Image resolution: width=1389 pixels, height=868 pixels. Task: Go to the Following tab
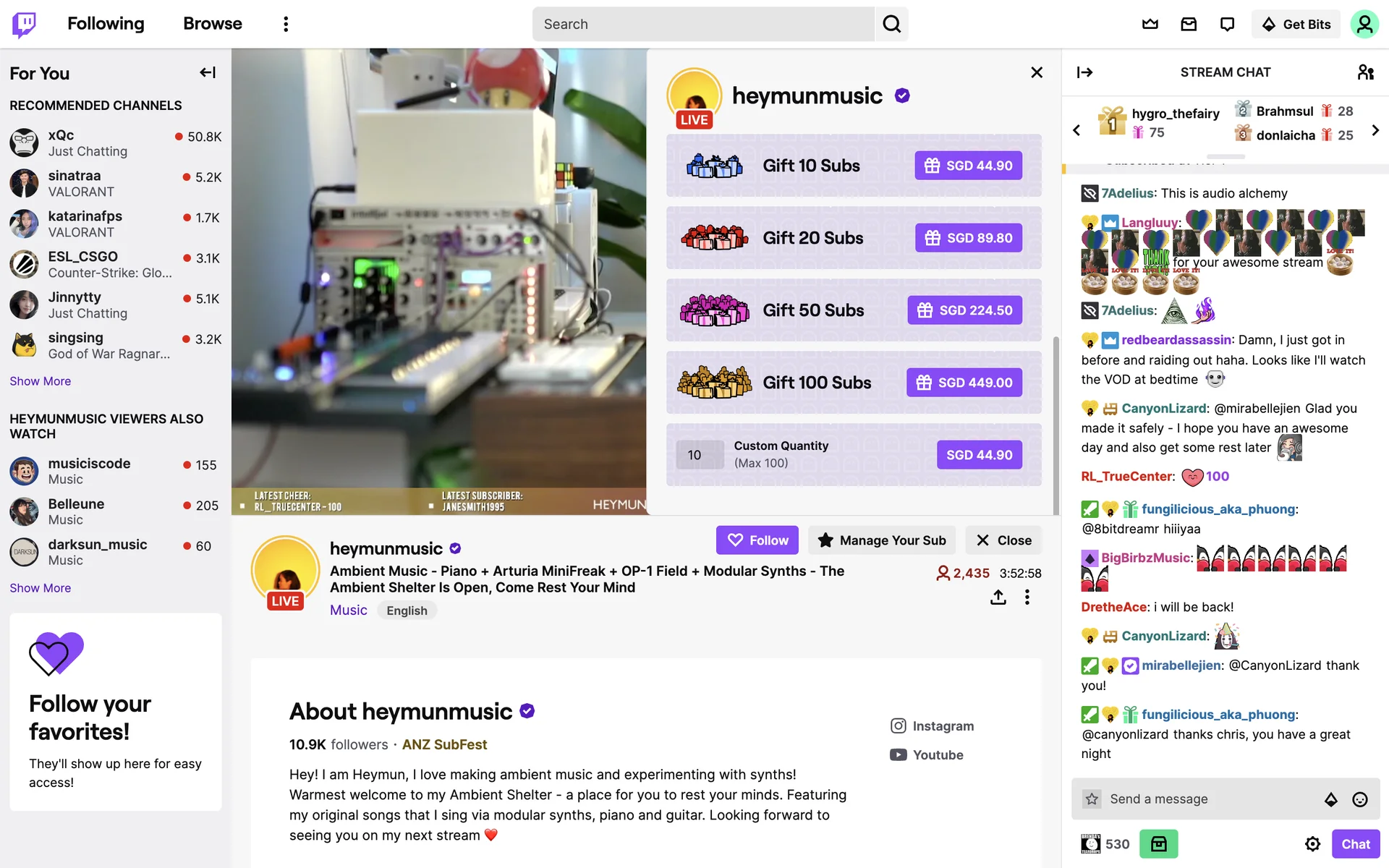(x=106, y=24)
